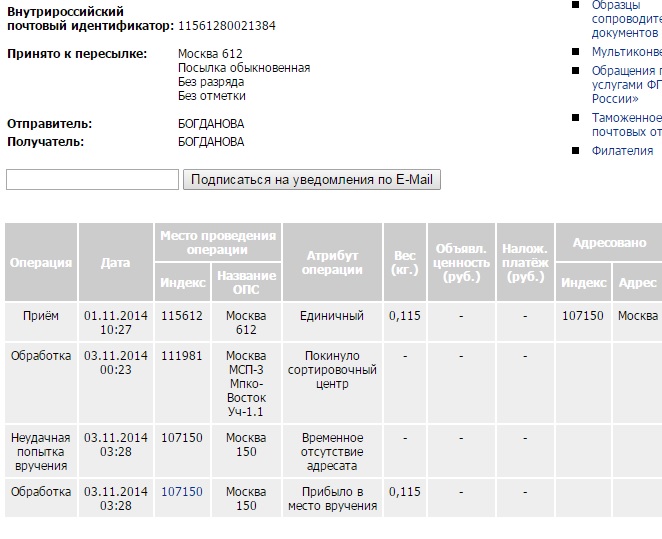Click blue index link 107150 in last row

click(x=182, y=491)
